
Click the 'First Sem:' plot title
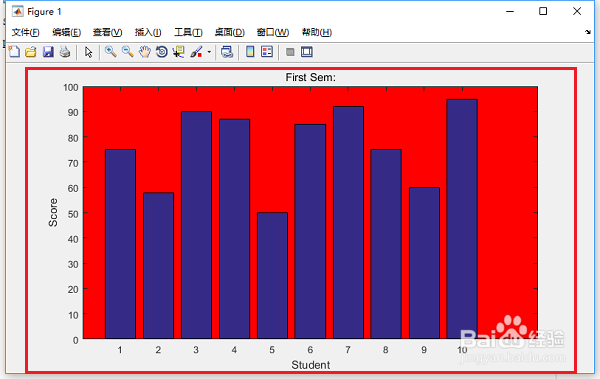310,77
